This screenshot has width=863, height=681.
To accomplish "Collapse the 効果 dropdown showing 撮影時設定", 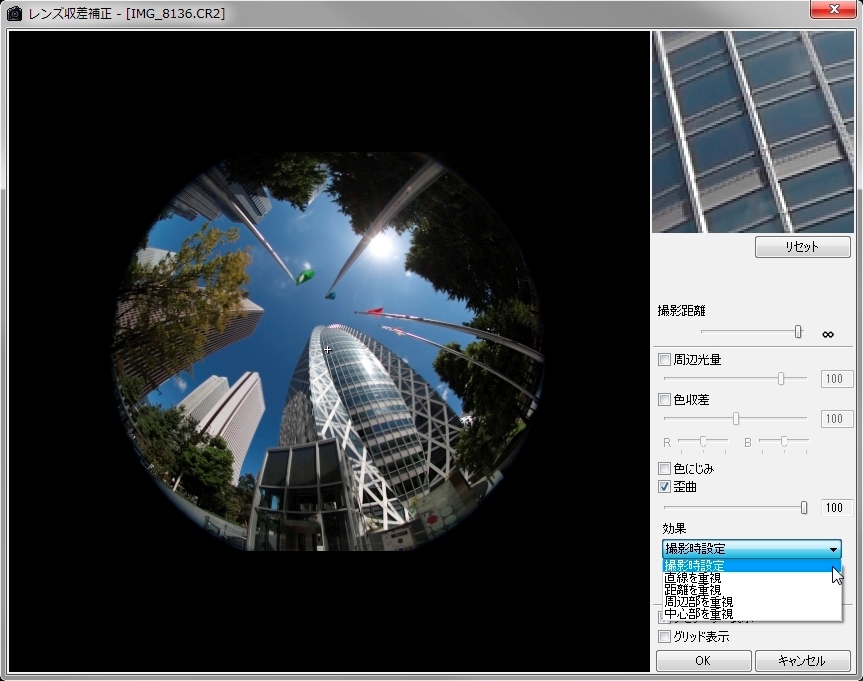I will point(751,548).
